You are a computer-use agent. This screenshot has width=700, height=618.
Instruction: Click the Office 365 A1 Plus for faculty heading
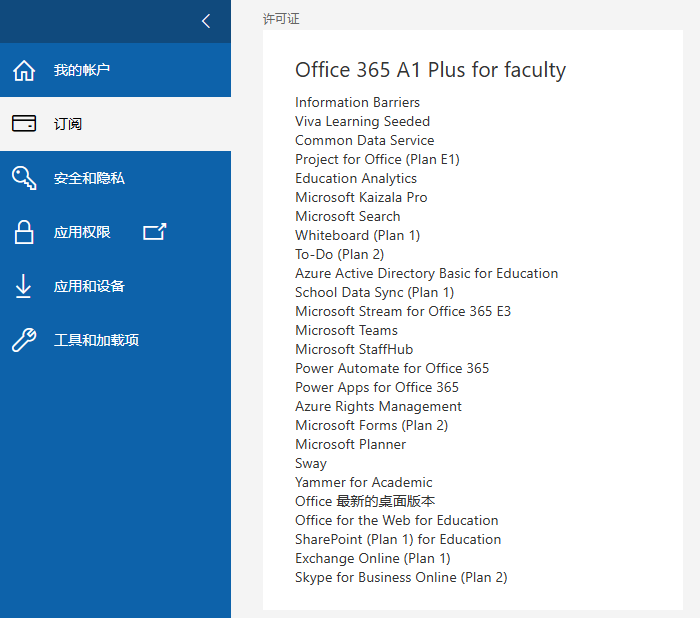tap(430, 70)
